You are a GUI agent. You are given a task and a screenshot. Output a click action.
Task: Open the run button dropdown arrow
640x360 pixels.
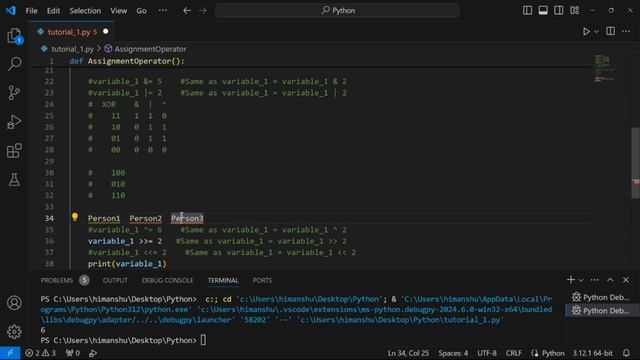tap(596, 31)
